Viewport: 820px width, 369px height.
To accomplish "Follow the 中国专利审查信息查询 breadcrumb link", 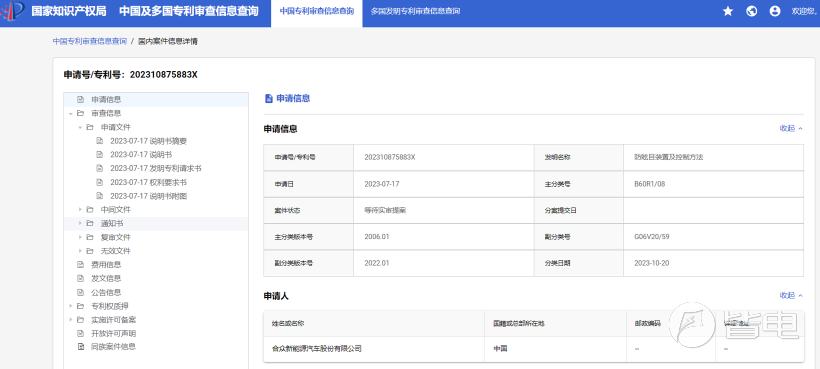I will tap(89, 41).
